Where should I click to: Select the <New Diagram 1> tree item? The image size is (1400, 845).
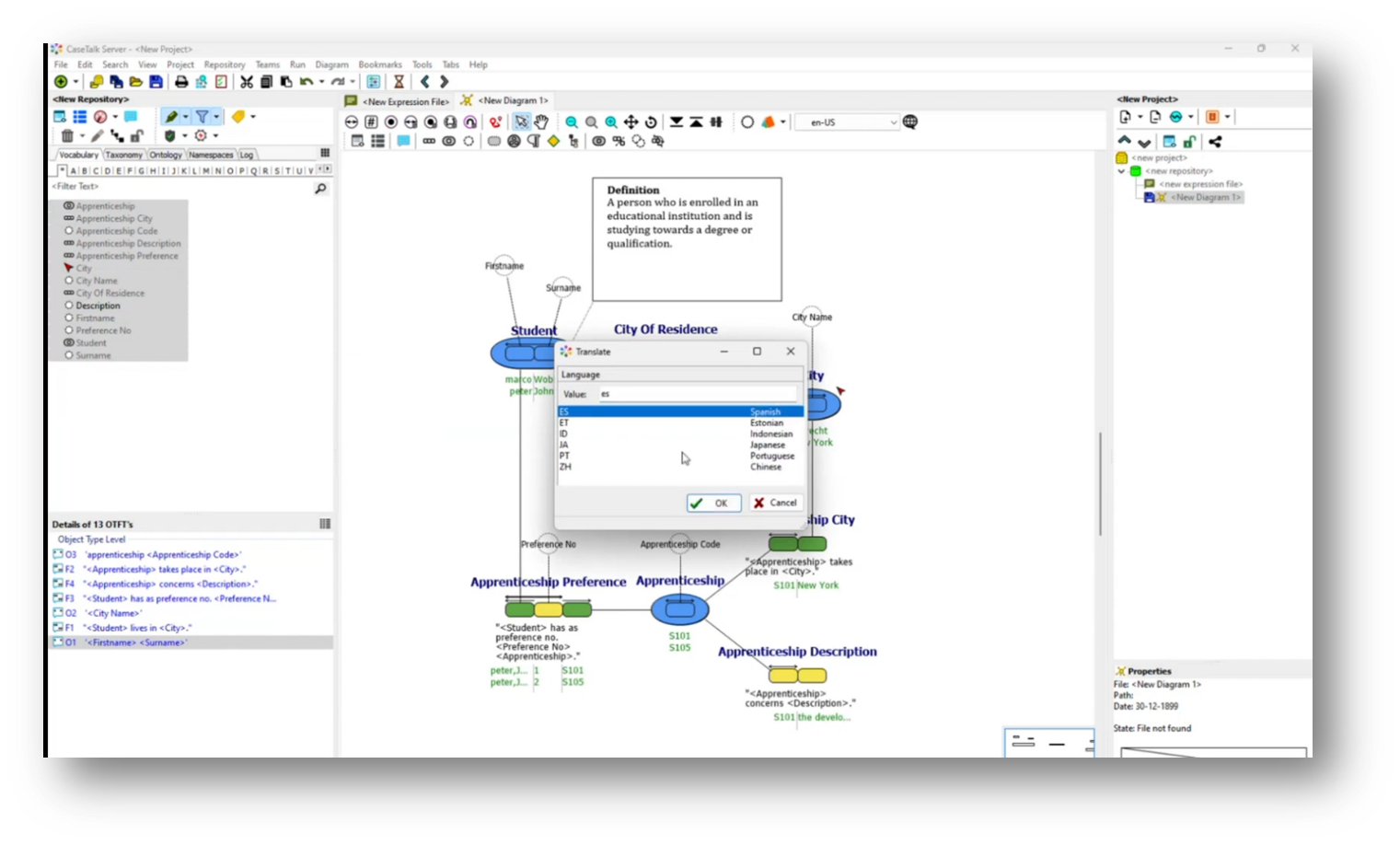[1206, 197]
